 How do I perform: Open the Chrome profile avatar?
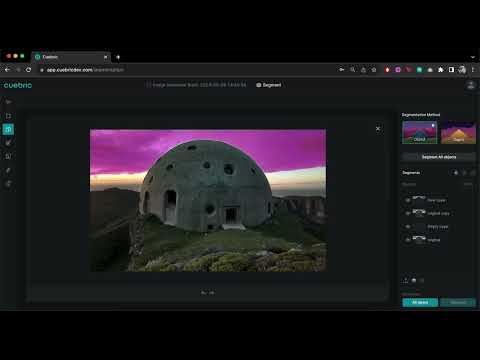[462, 70]
